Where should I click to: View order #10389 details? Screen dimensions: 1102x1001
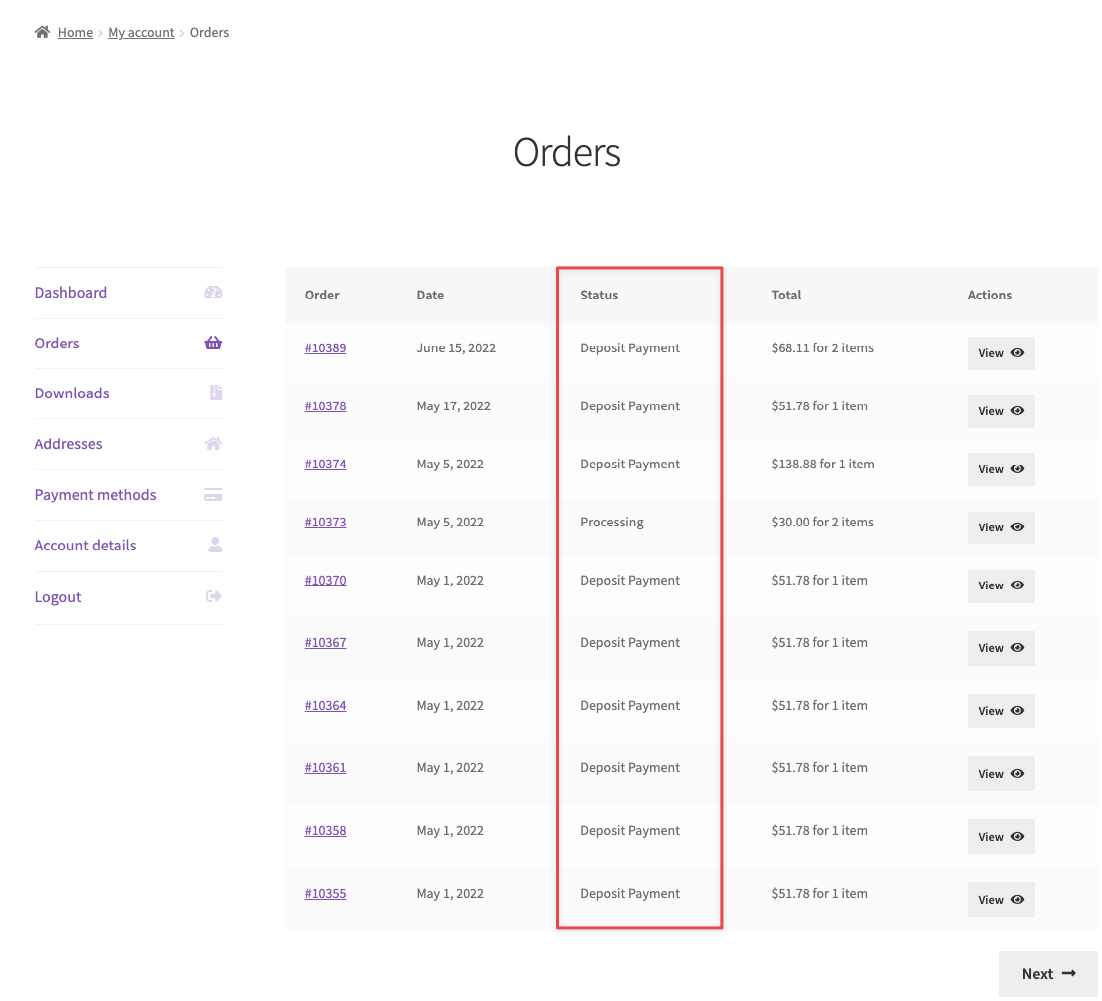pos(1000,353)
